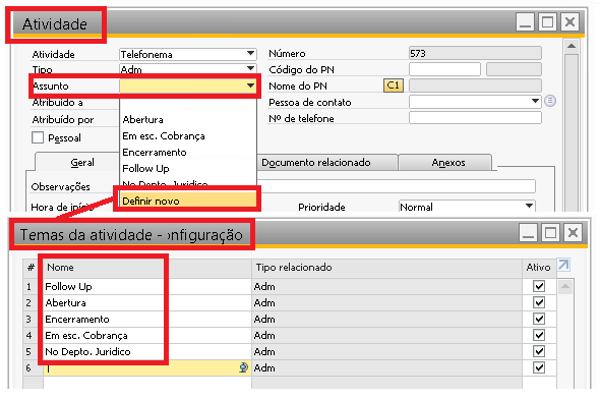Screen dimensions: 600x396
Task: Click the Observações text field
Action: (x=396, y=186)
